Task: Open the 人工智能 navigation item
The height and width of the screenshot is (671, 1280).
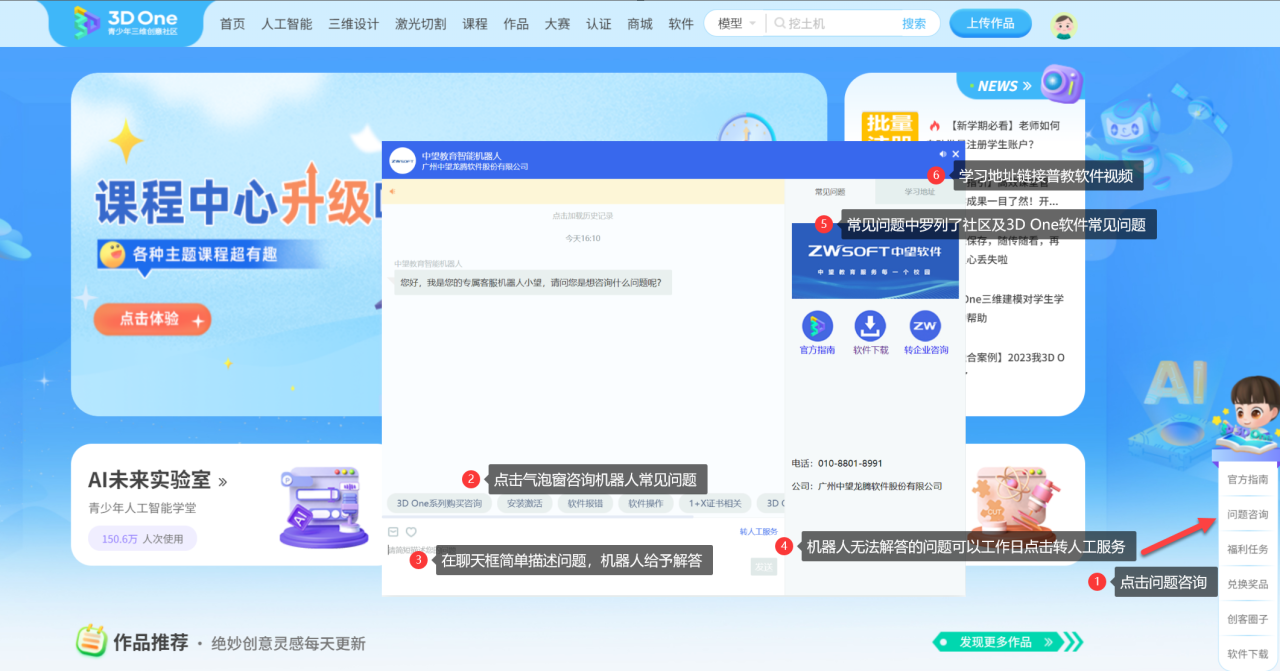Action: (287, 24)
